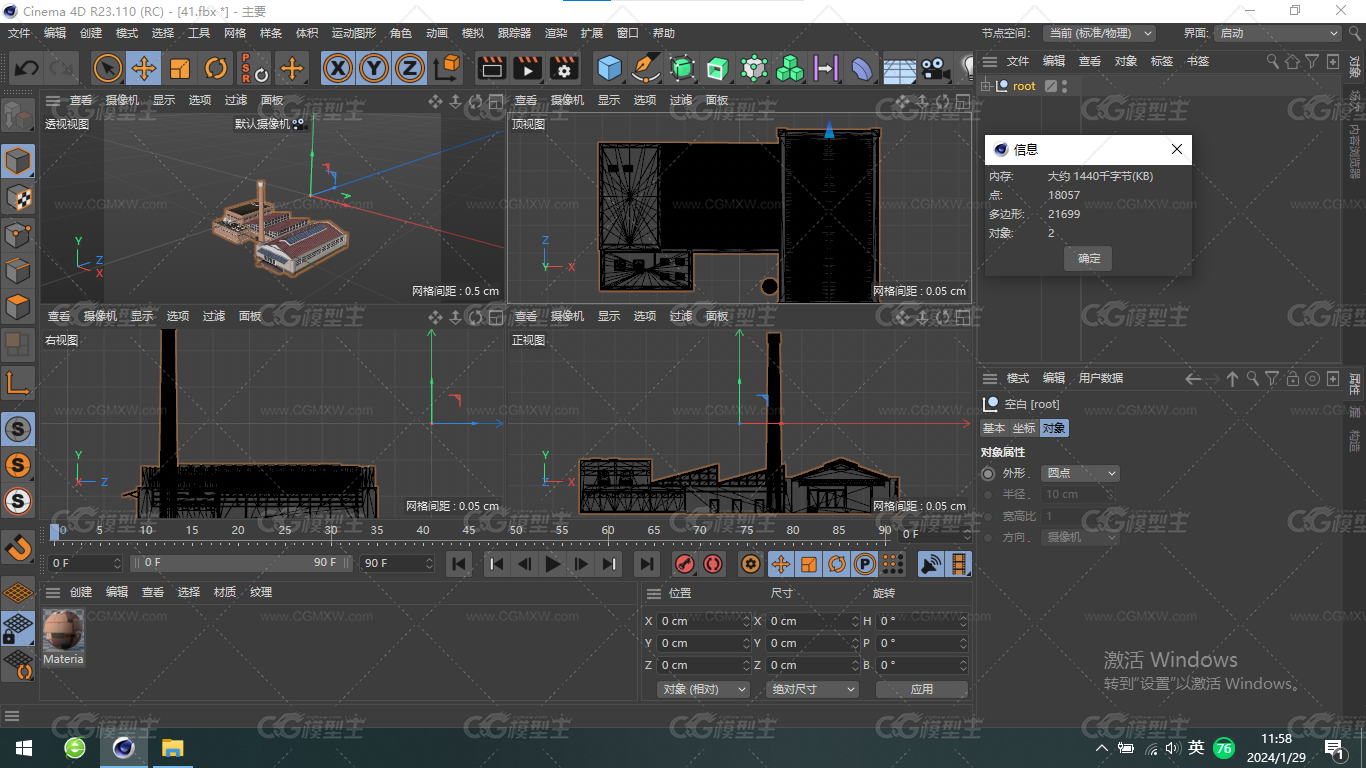This screenshot has height=768, width=1366.
Task: Toggle Parameter keyframe recording P button
Action: click(864, 564)
